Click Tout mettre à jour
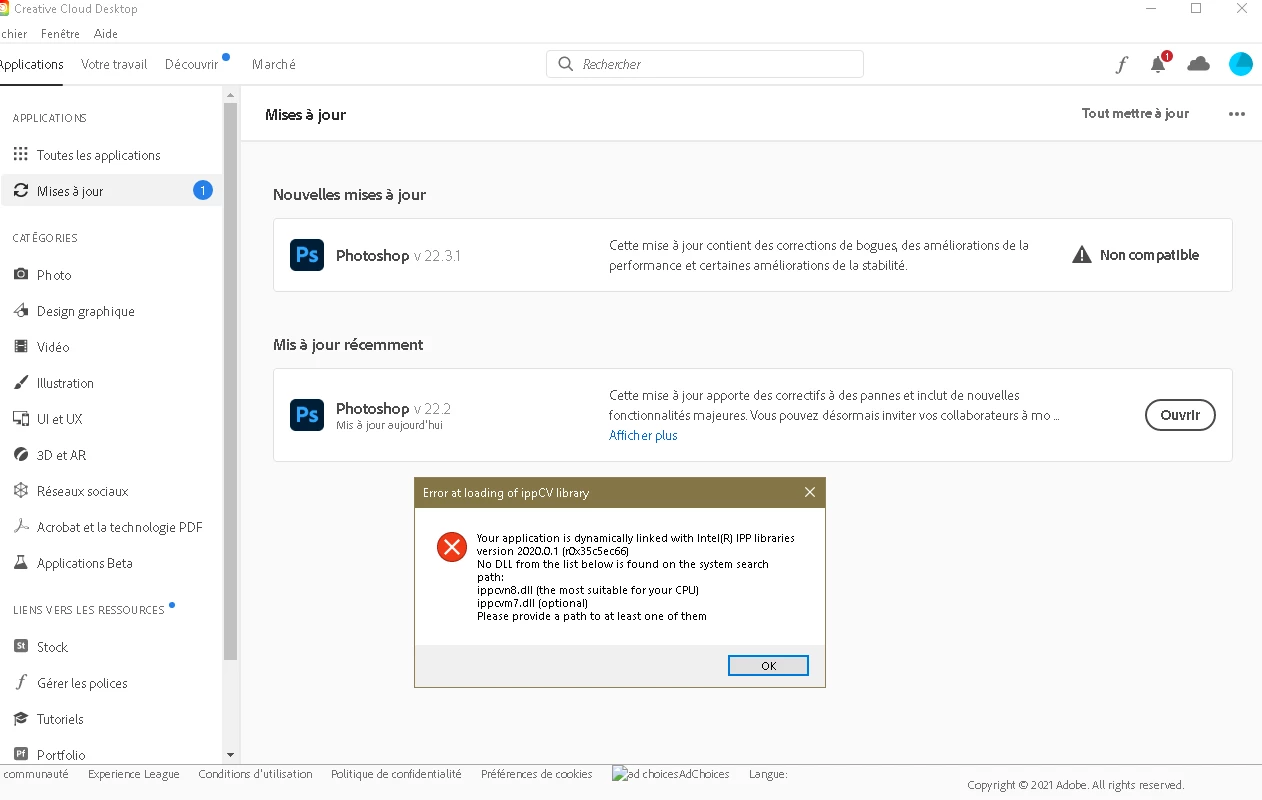1262x800 pixels. tap(1135, 114)
